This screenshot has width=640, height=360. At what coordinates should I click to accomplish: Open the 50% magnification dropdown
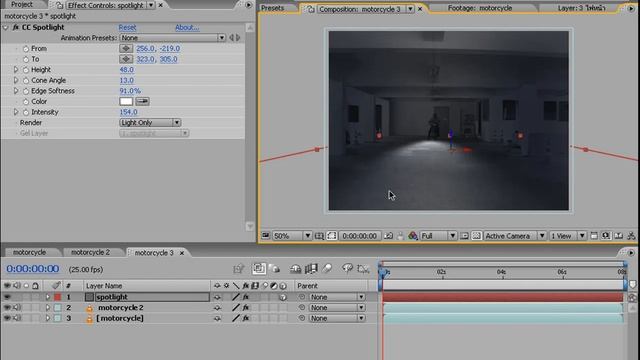click(x=292, y=236)
